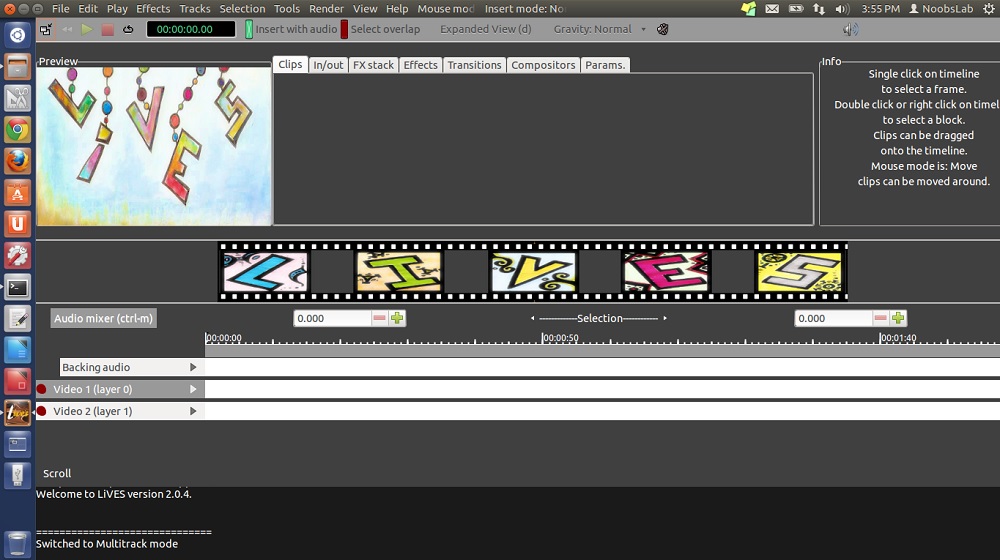Open the File menu
Viewport: 1000px width, 560px height.
[x=61, y=9]
